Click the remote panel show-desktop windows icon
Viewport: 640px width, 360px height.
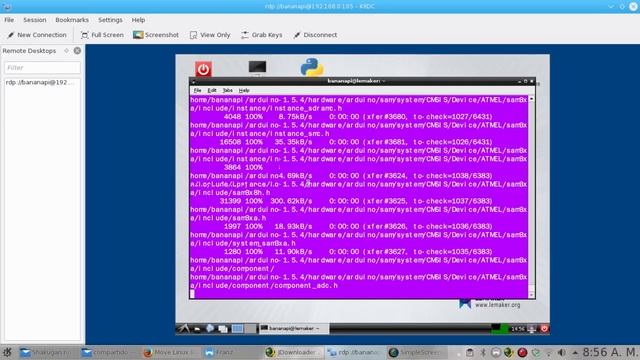(x=223, y=329)
